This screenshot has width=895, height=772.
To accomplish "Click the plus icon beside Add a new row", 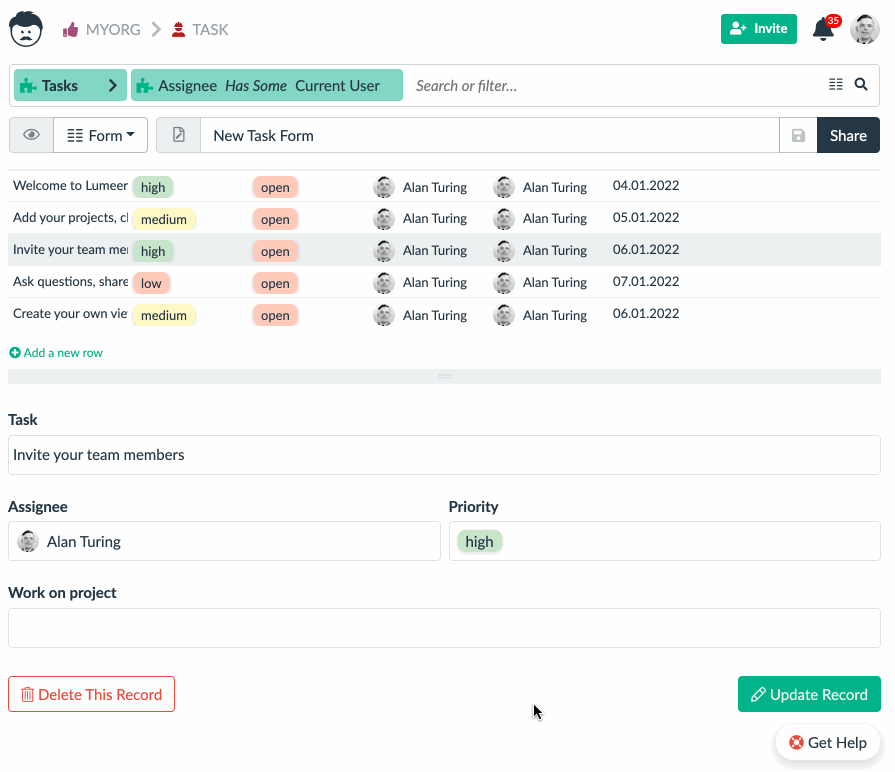I will 15,353.
